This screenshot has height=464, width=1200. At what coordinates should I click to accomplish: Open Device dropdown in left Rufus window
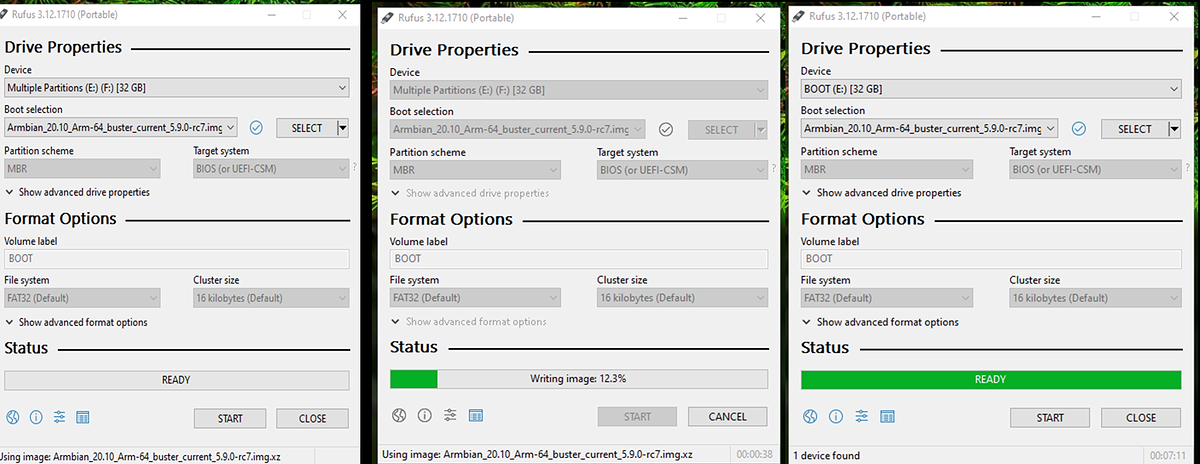[177, 88]
